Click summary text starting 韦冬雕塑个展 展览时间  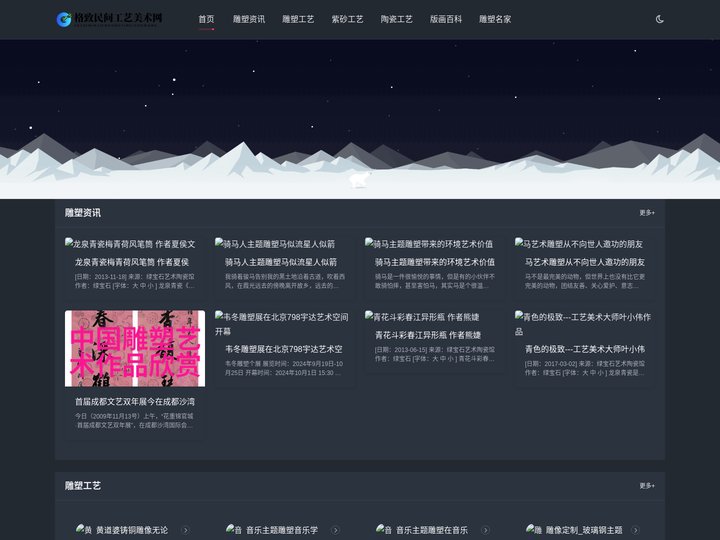(284, 368)
